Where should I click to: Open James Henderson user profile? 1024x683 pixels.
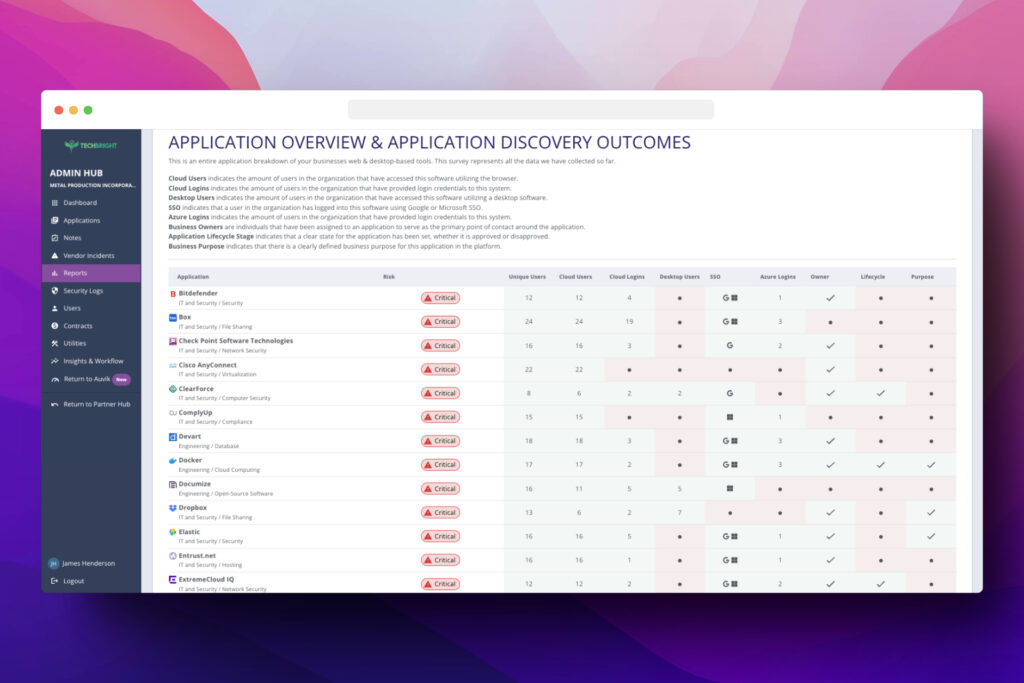(82, 563)
